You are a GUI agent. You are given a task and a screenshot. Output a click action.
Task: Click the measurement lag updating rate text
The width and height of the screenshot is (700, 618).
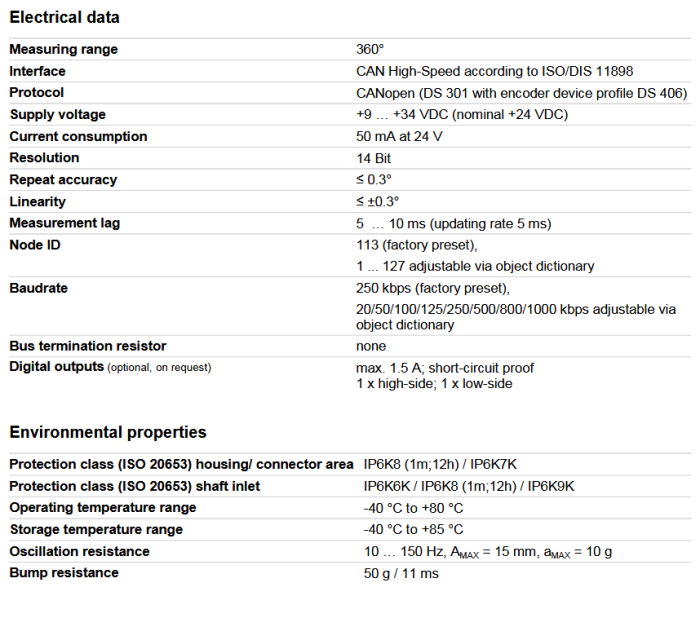point(453,223)
